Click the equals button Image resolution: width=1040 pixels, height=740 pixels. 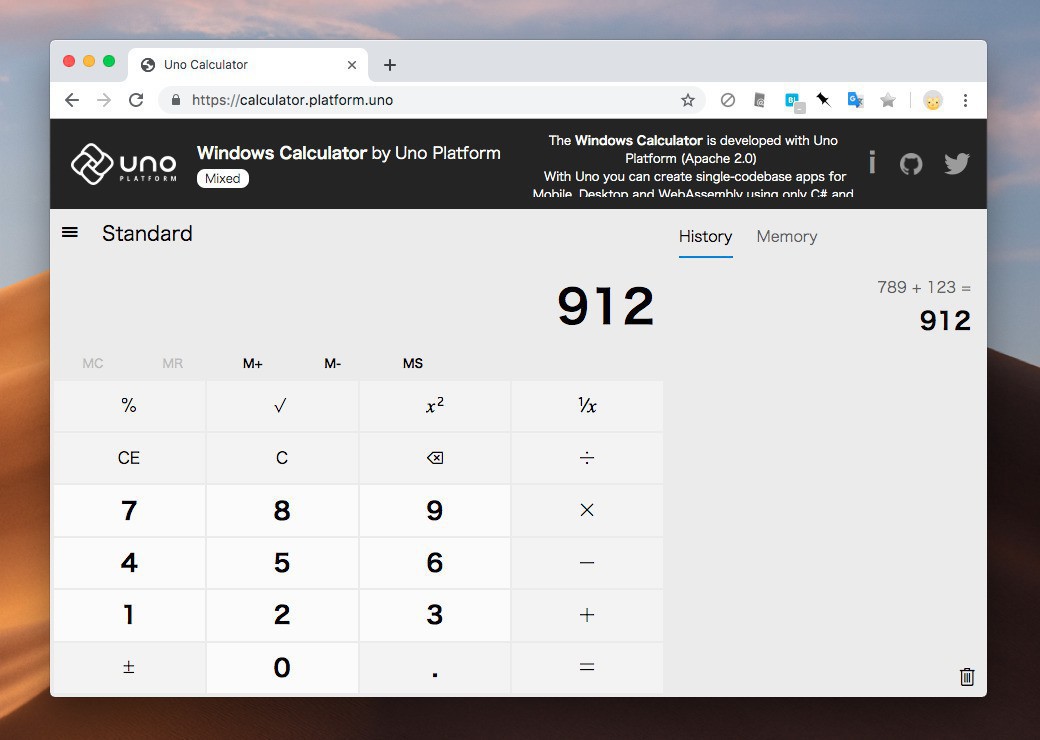point(587,667)
